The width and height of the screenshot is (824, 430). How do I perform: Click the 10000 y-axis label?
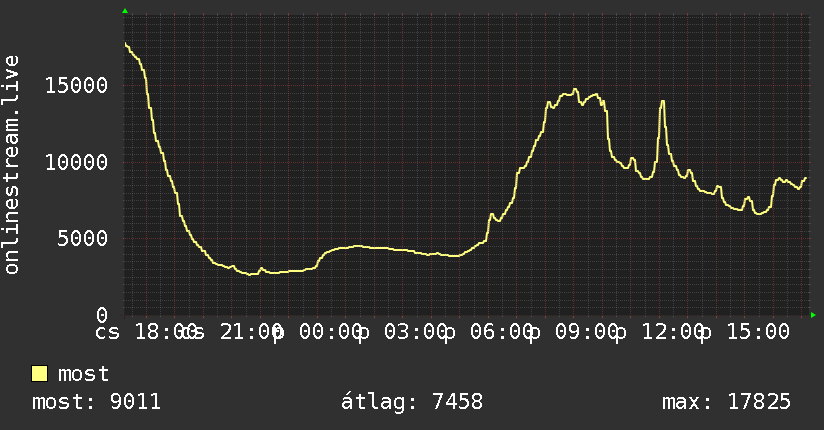(76, 162)
